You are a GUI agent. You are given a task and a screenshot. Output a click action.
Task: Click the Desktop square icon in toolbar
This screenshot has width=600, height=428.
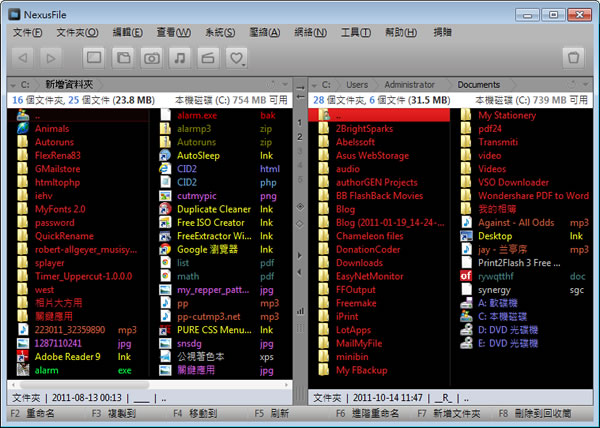click(94, 59)
